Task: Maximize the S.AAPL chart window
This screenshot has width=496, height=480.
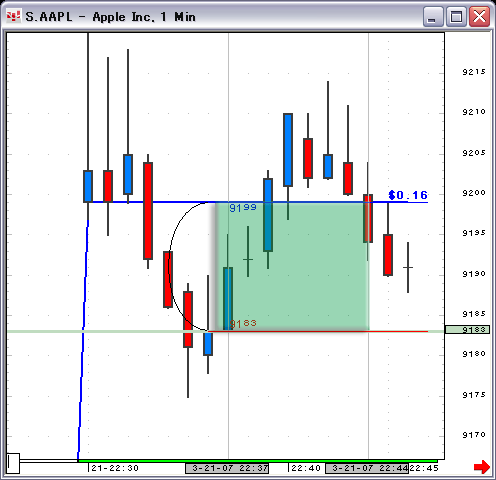Action: point(456,17)
